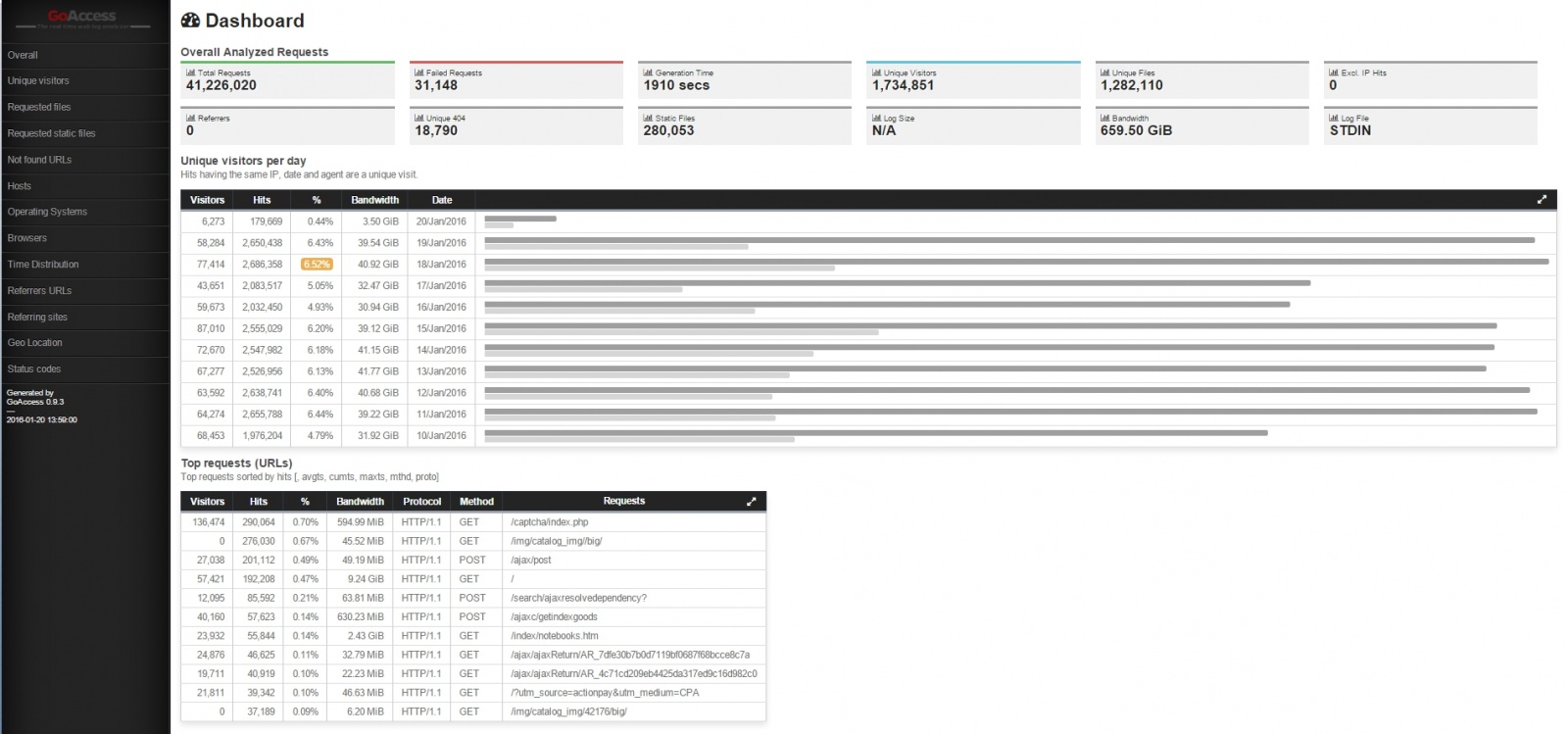Click the highlighted 6.52% badge
This screenshot has height=734, width=1568.
click(x=316, y=265)
